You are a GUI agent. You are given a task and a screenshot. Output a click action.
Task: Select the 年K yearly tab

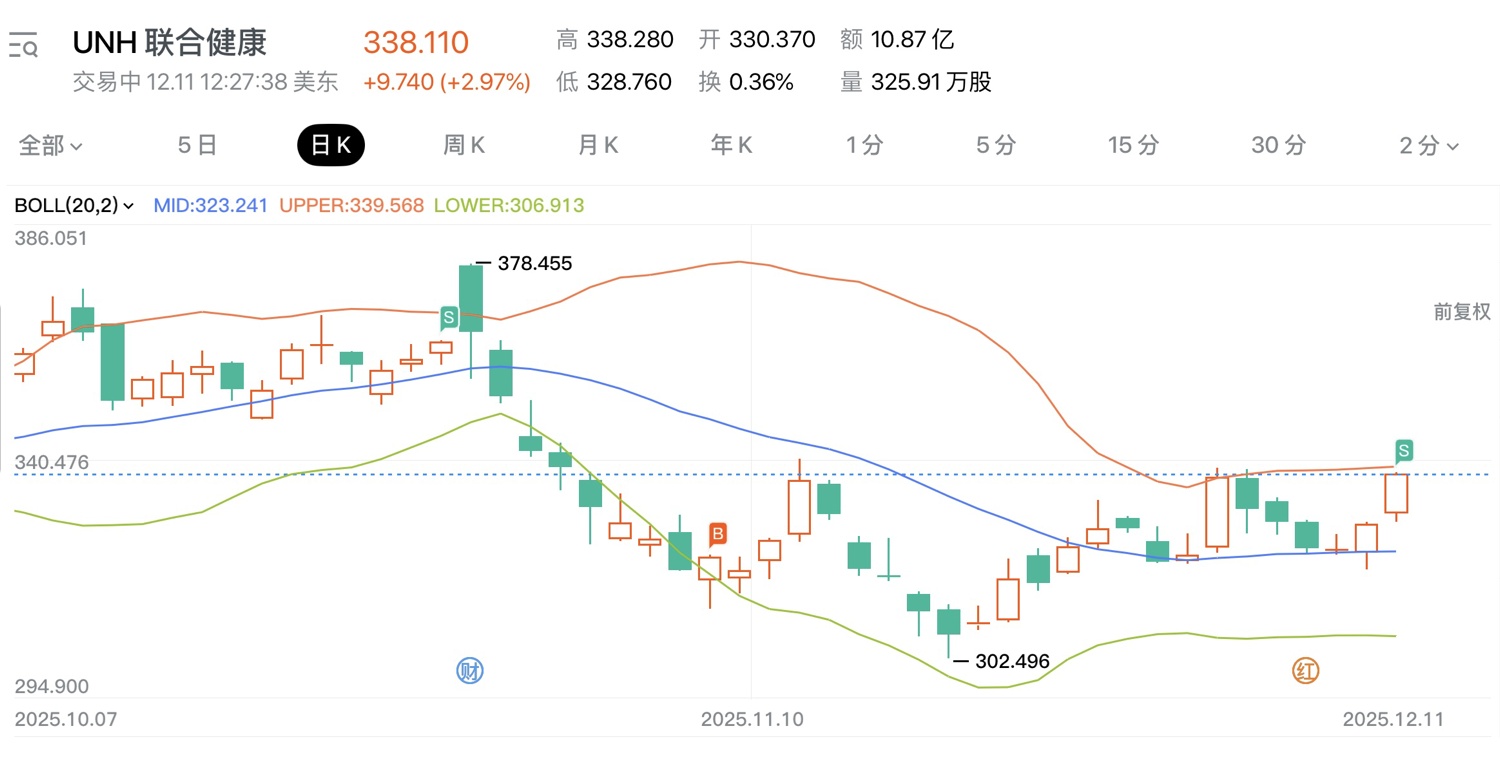731,146
